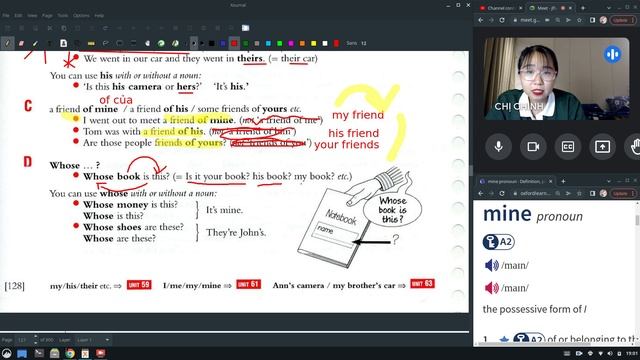Select the Pen tool in Xournal toolbar
This screenshot has width=640, height=360.
coord(7,43)
